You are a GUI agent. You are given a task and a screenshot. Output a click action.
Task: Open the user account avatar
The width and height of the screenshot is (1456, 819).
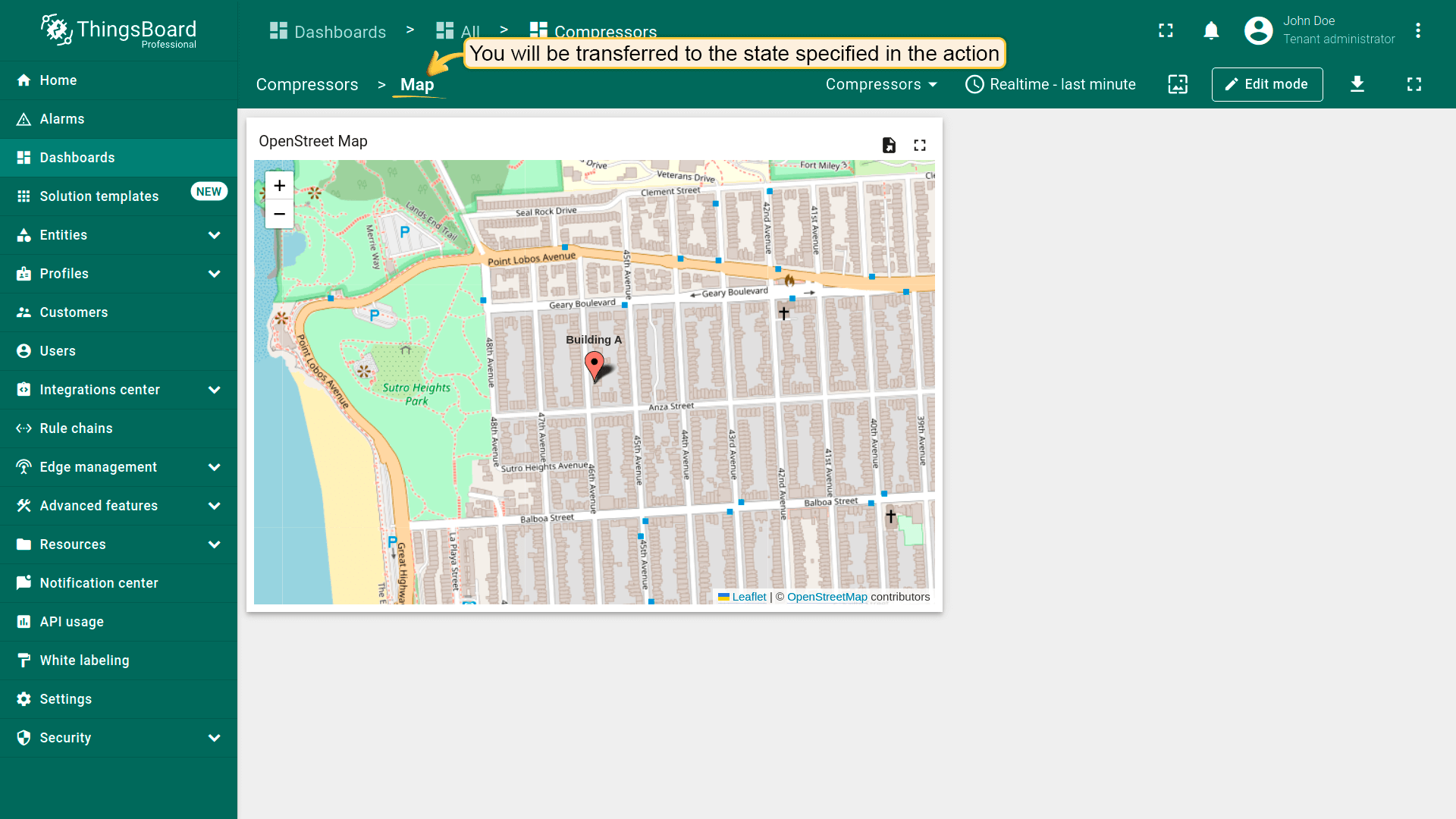point(1258,30)
